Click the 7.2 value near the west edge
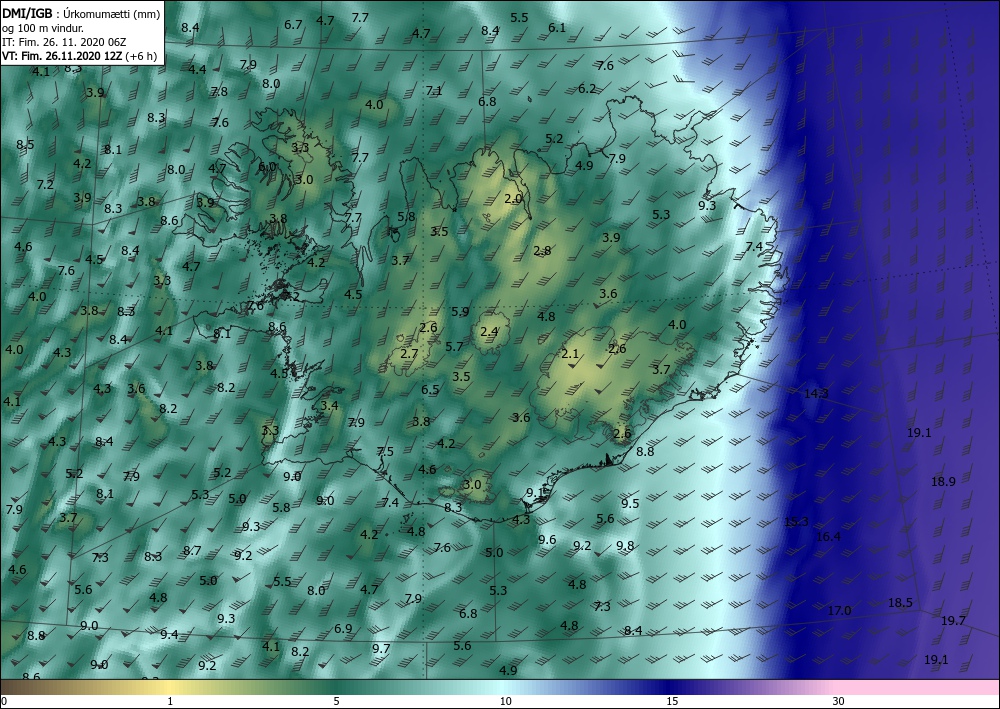 [x=45, y=185]
